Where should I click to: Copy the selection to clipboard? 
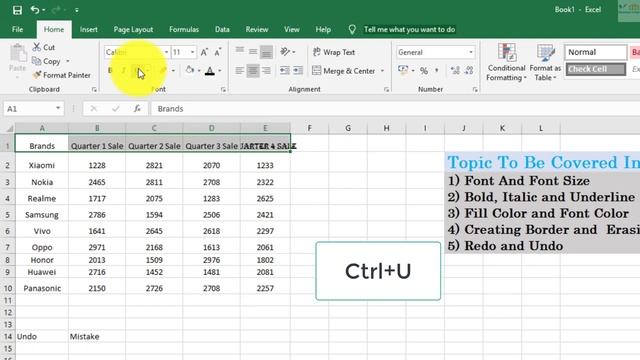(x=47, y=61)
